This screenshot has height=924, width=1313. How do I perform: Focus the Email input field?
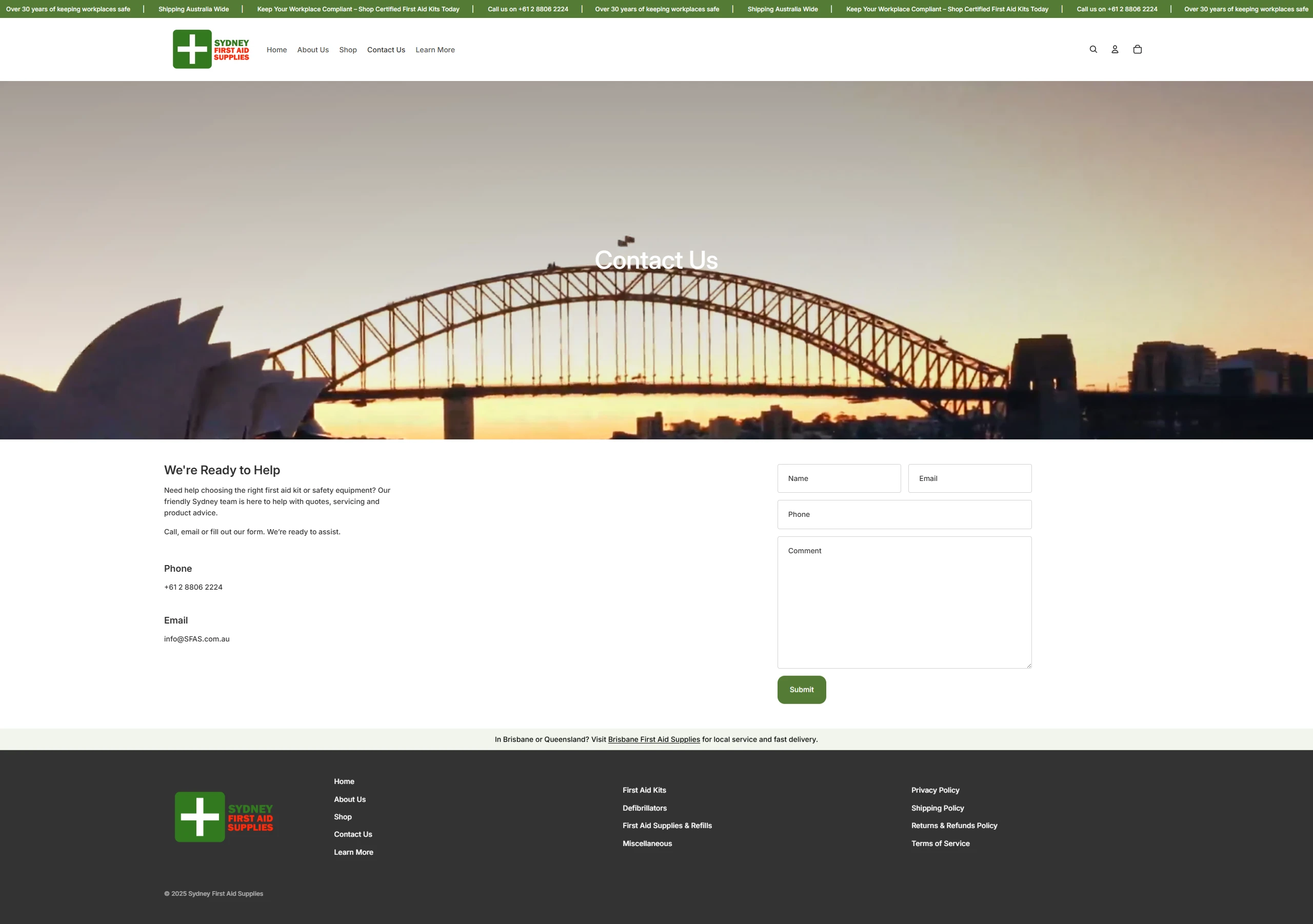pyautogui.click(x=970, y=478)
